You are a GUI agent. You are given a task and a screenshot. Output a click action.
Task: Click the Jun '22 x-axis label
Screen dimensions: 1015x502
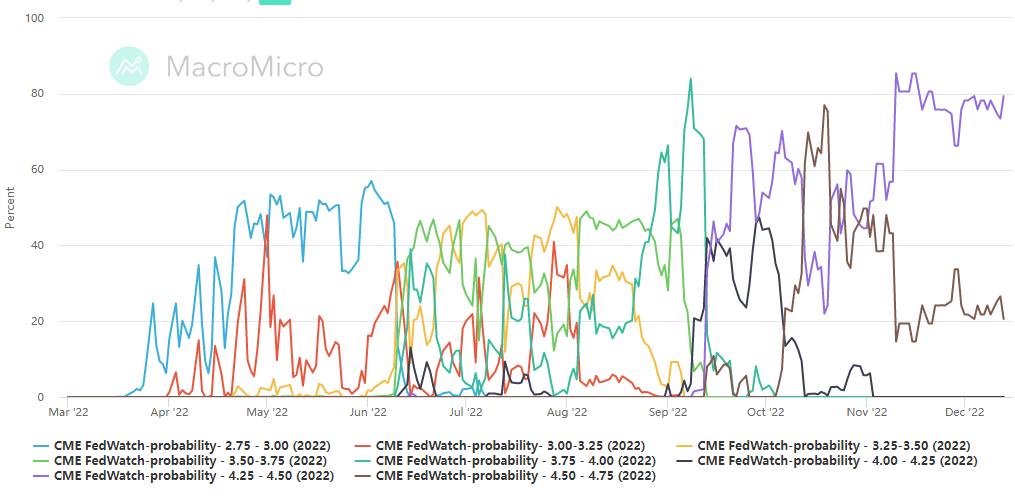[x=368, y=411]
